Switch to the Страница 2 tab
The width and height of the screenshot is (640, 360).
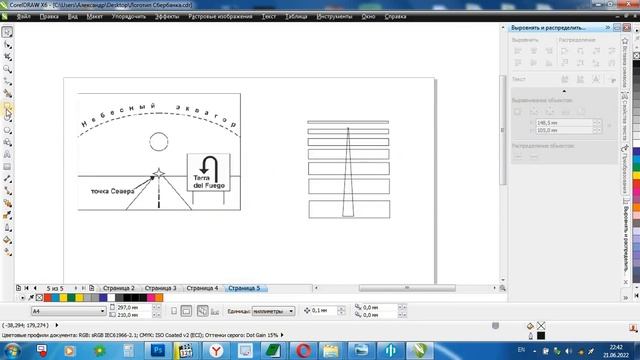(x=118, y=288)
